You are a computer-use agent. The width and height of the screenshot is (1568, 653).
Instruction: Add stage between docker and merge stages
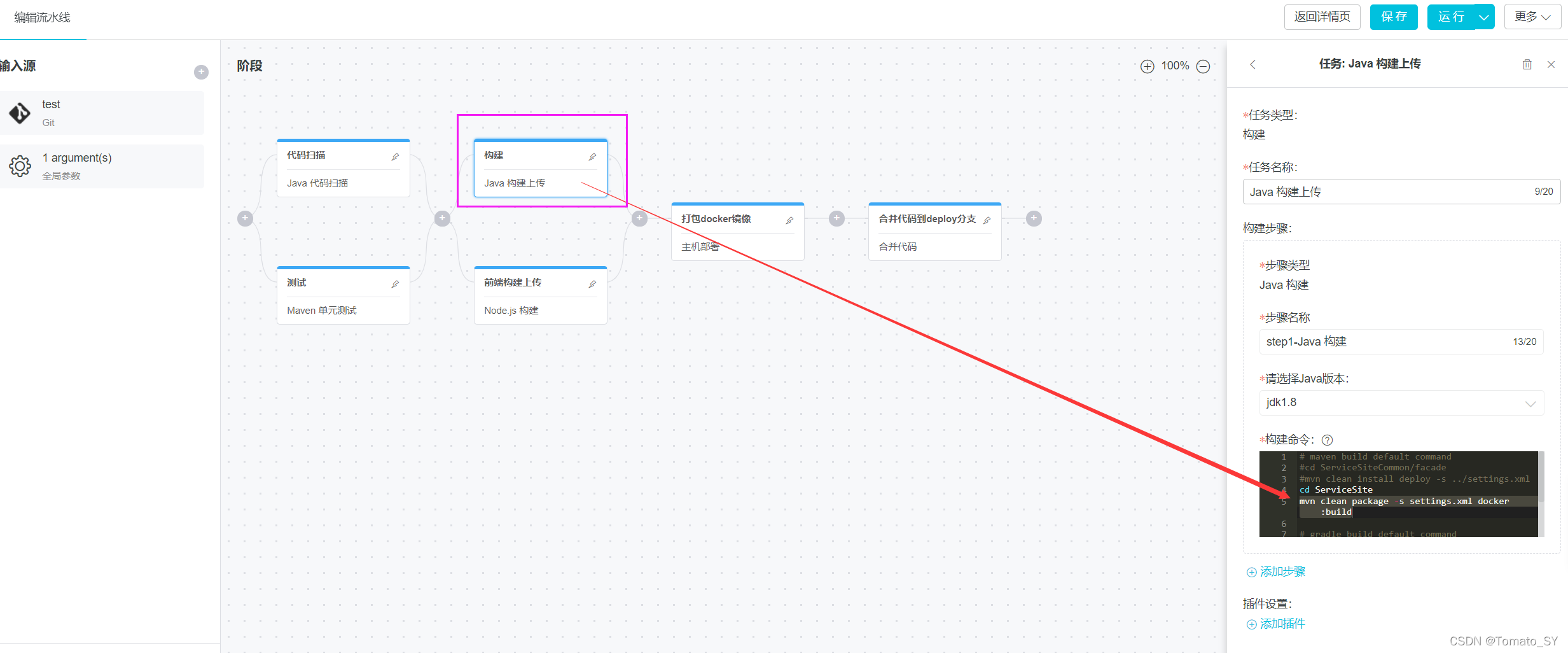(836, 218)
